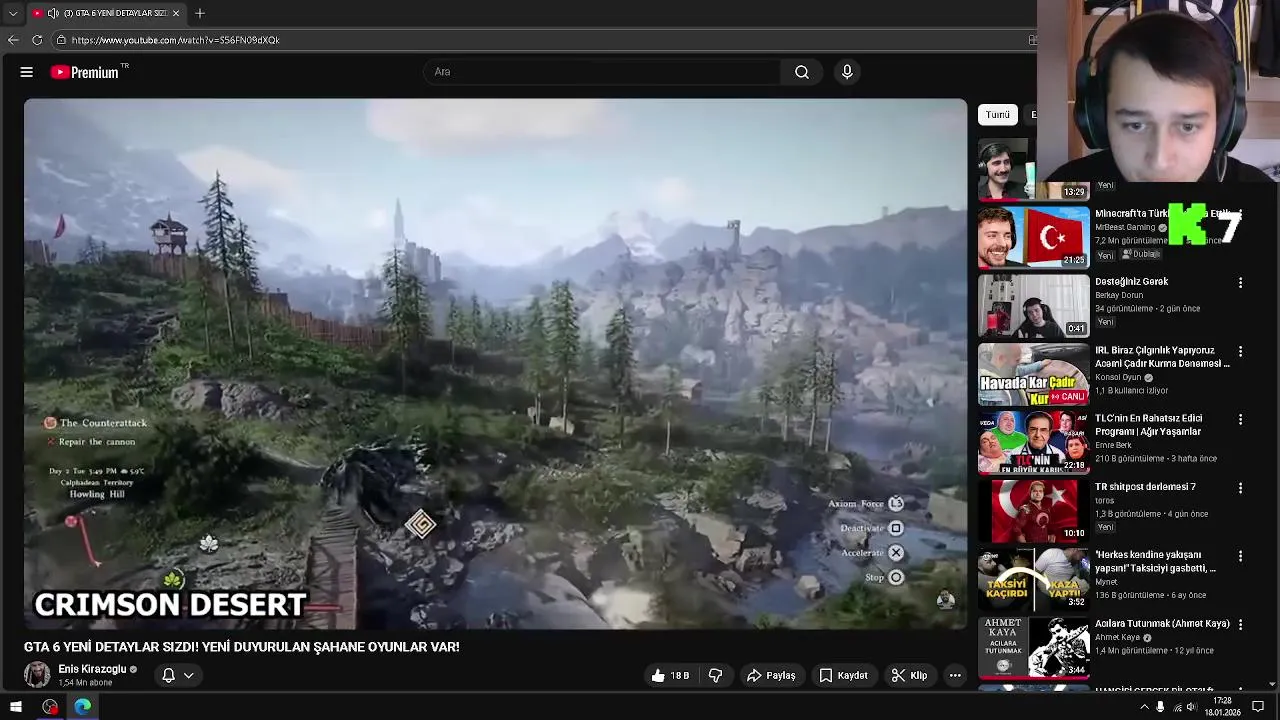Share video with Paylaş button

(x=771, y=676)
